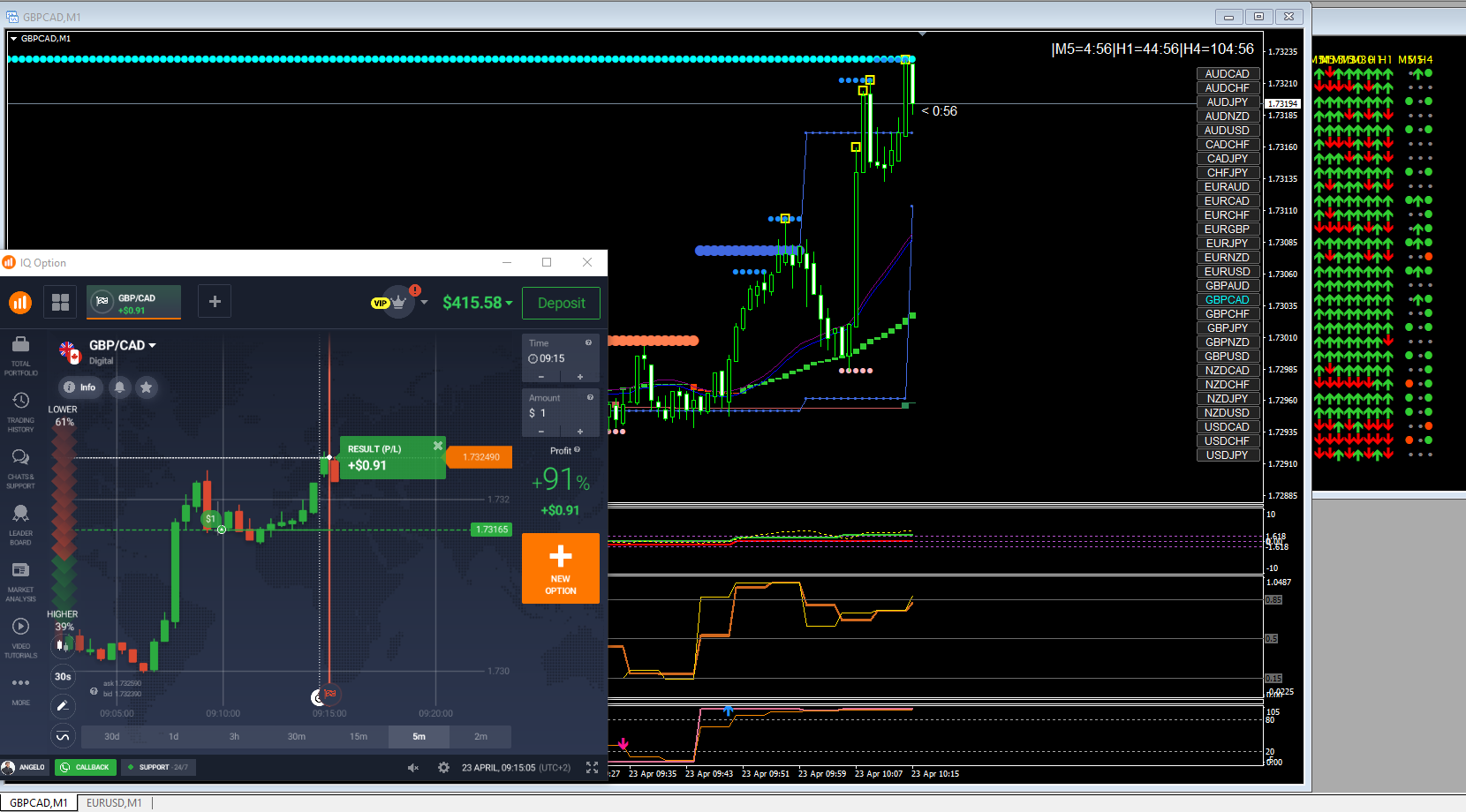This screenshot has width=1466, height=812.
Task: Add GBP/CAD to favorites with star icon
Action: coord(147,387)
